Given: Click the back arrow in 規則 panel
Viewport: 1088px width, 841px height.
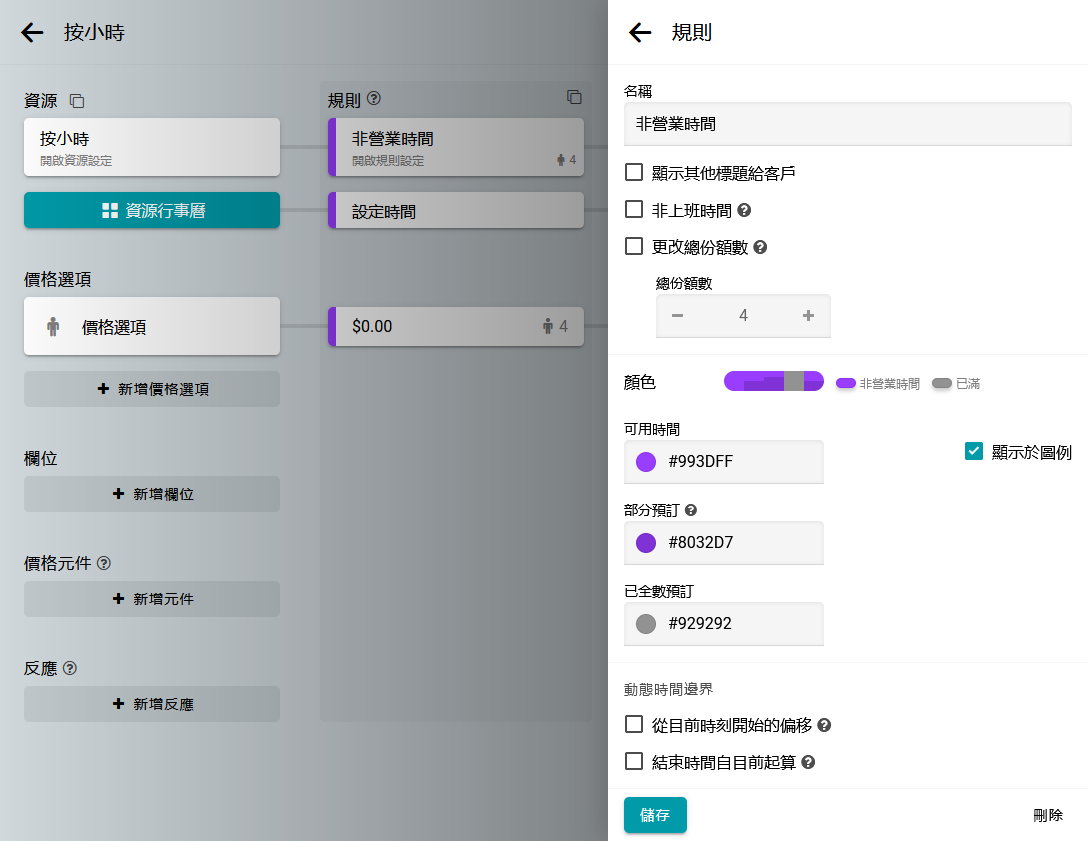Looking at the screenshot, I should (640, 33).
